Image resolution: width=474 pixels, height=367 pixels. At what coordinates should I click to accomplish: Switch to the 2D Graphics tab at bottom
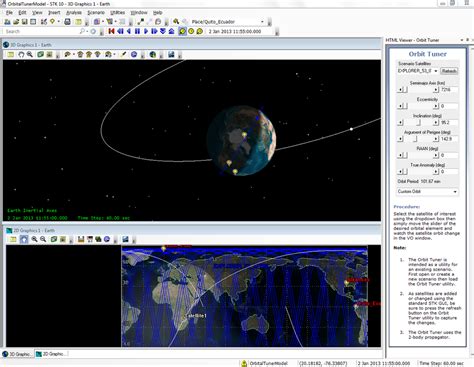coord(52,354)
